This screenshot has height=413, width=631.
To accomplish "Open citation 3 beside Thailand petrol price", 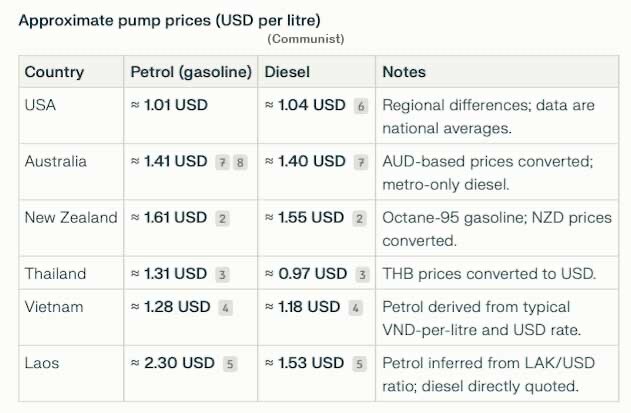I will point(222,275).
